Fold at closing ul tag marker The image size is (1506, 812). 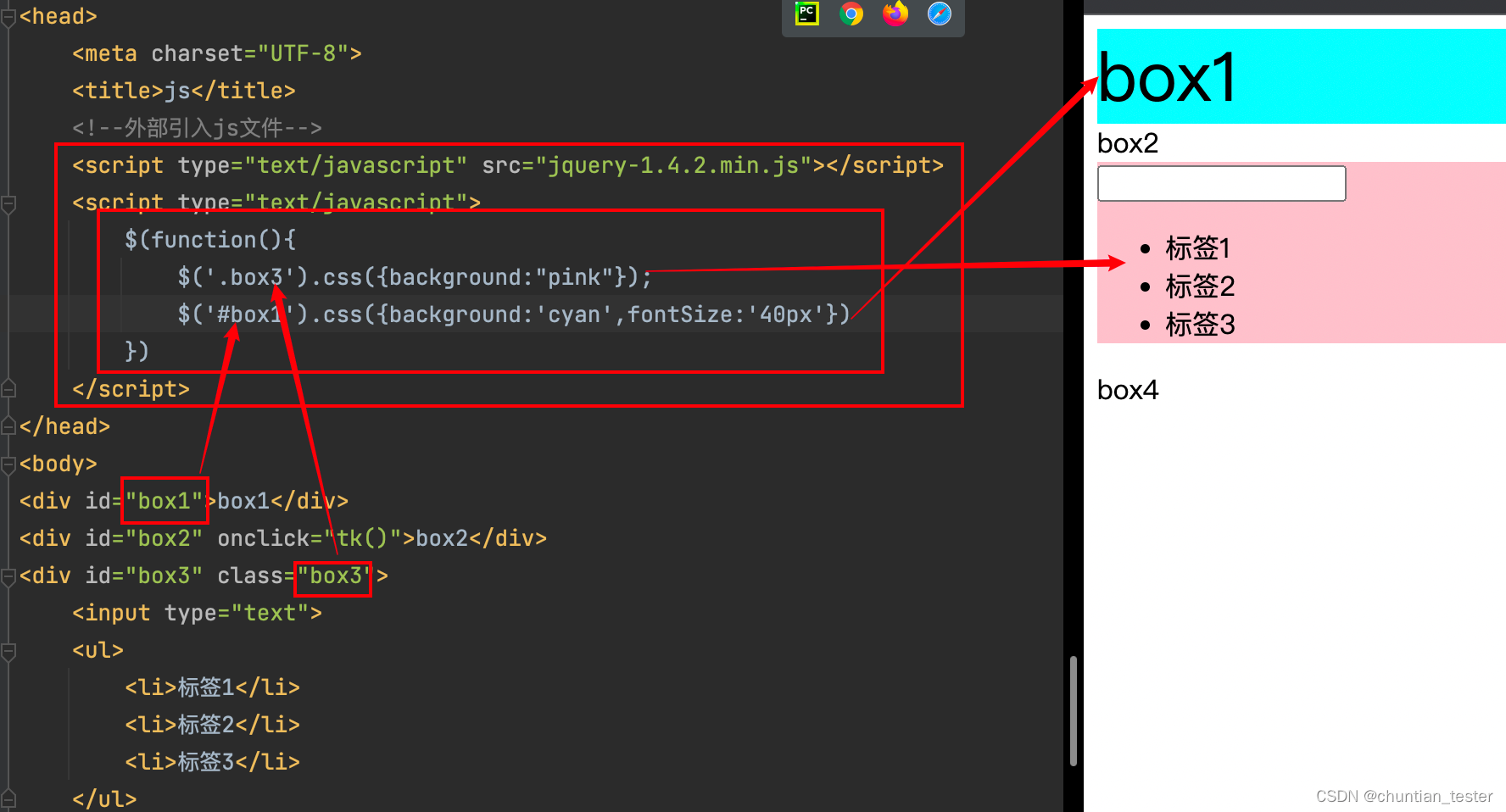pyautogui.click(x=8, y=798)
